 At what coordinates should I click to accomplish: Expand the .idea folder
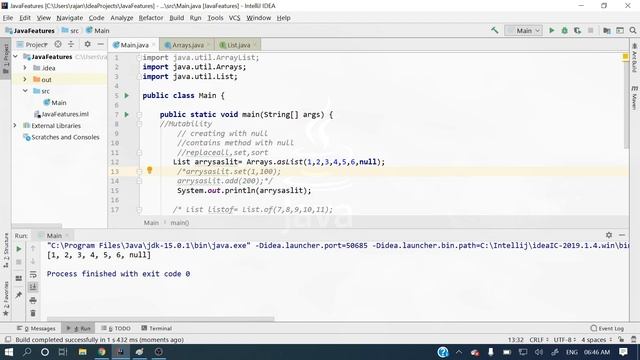tap(25, 68)
